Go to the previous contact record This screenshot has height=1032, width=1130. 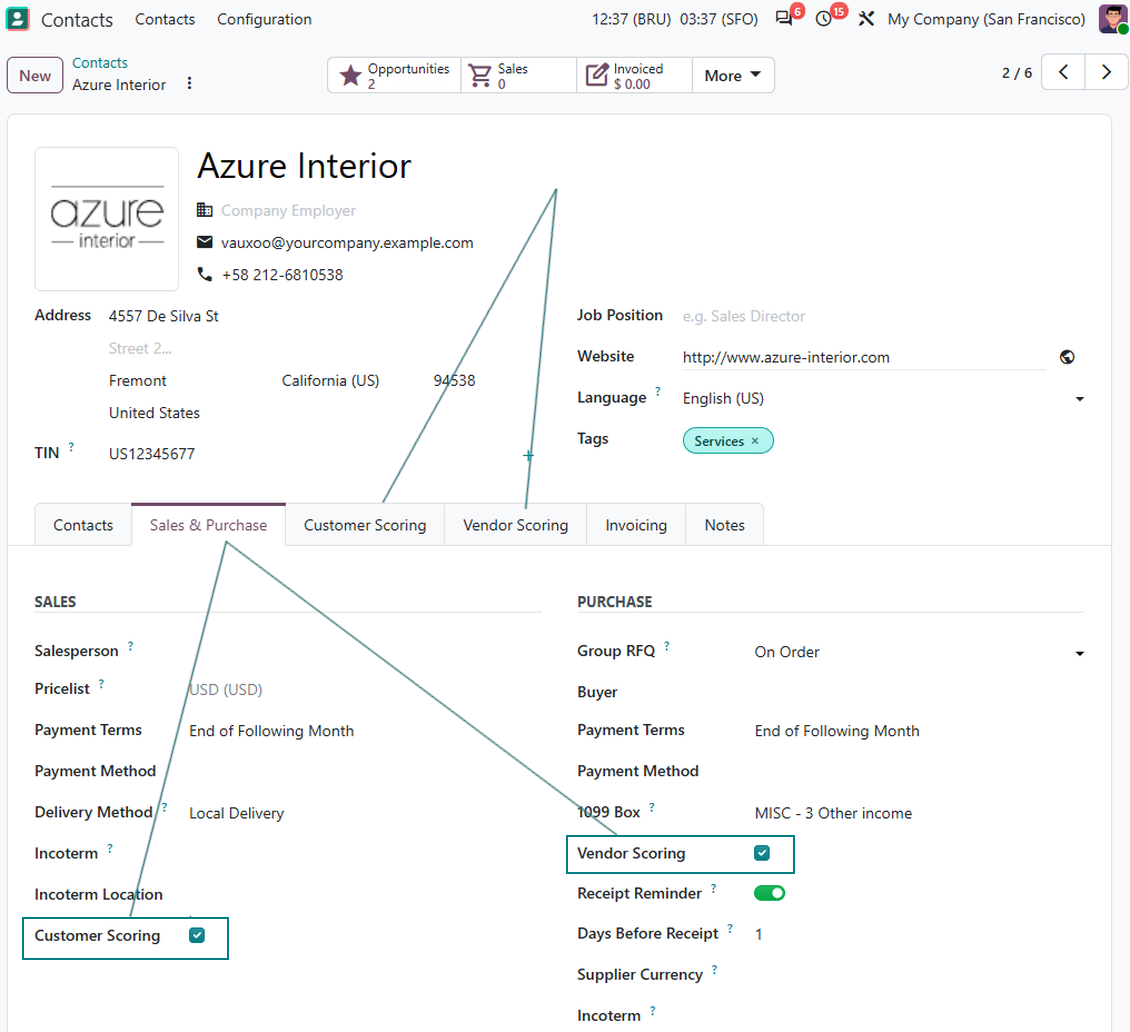click(x=1063, y=72)
